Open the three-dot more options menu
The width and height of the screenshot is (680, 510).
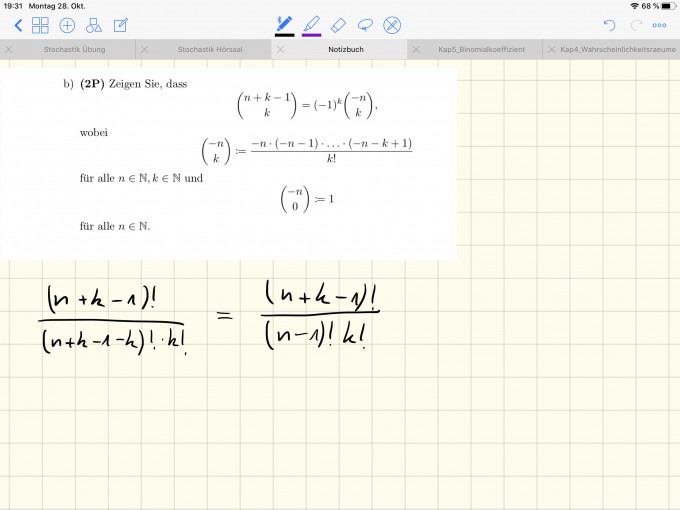click(660, 25)
